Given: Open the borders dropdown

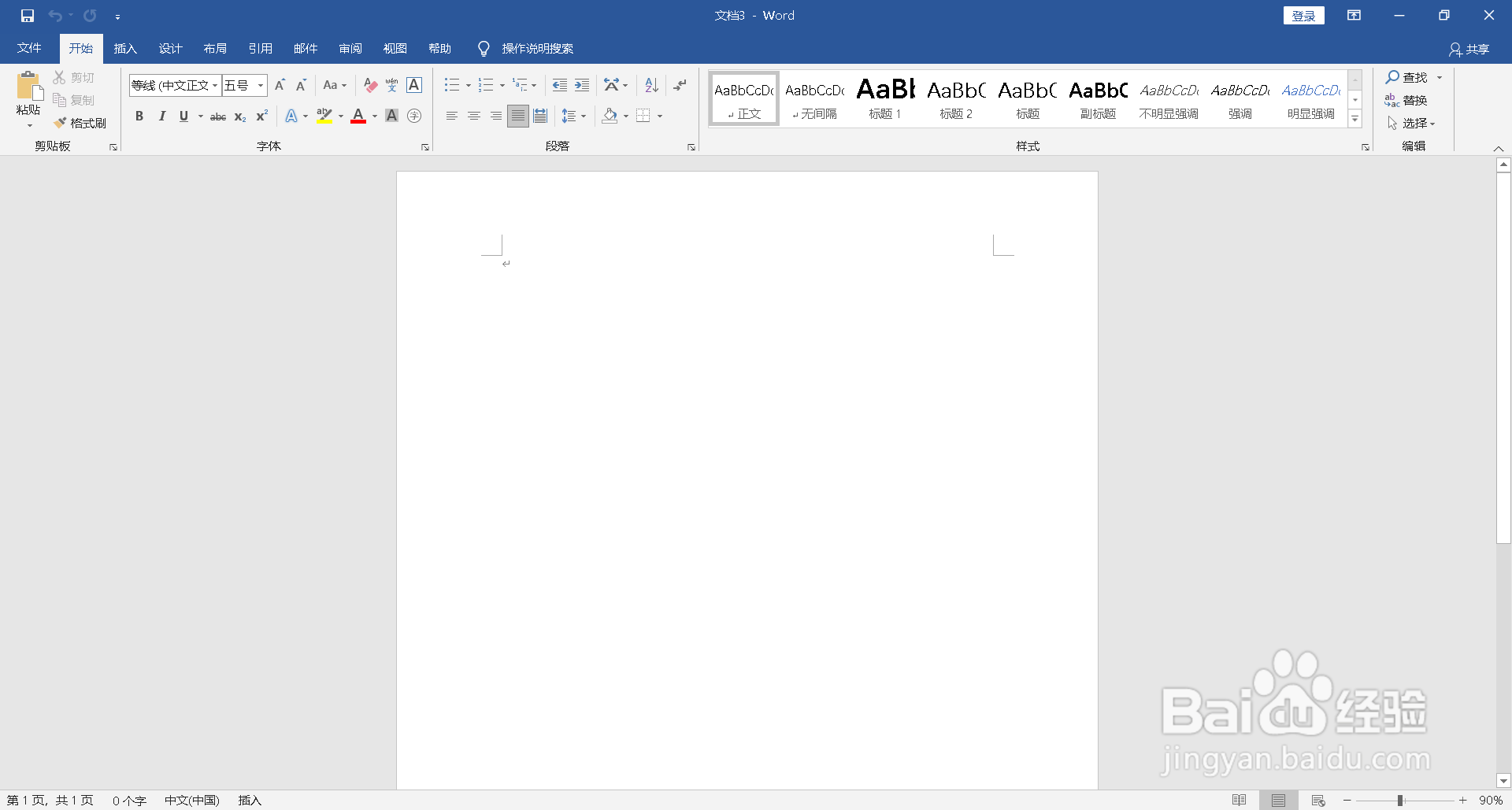Looking at the screenshot, I should pos(660,117).
